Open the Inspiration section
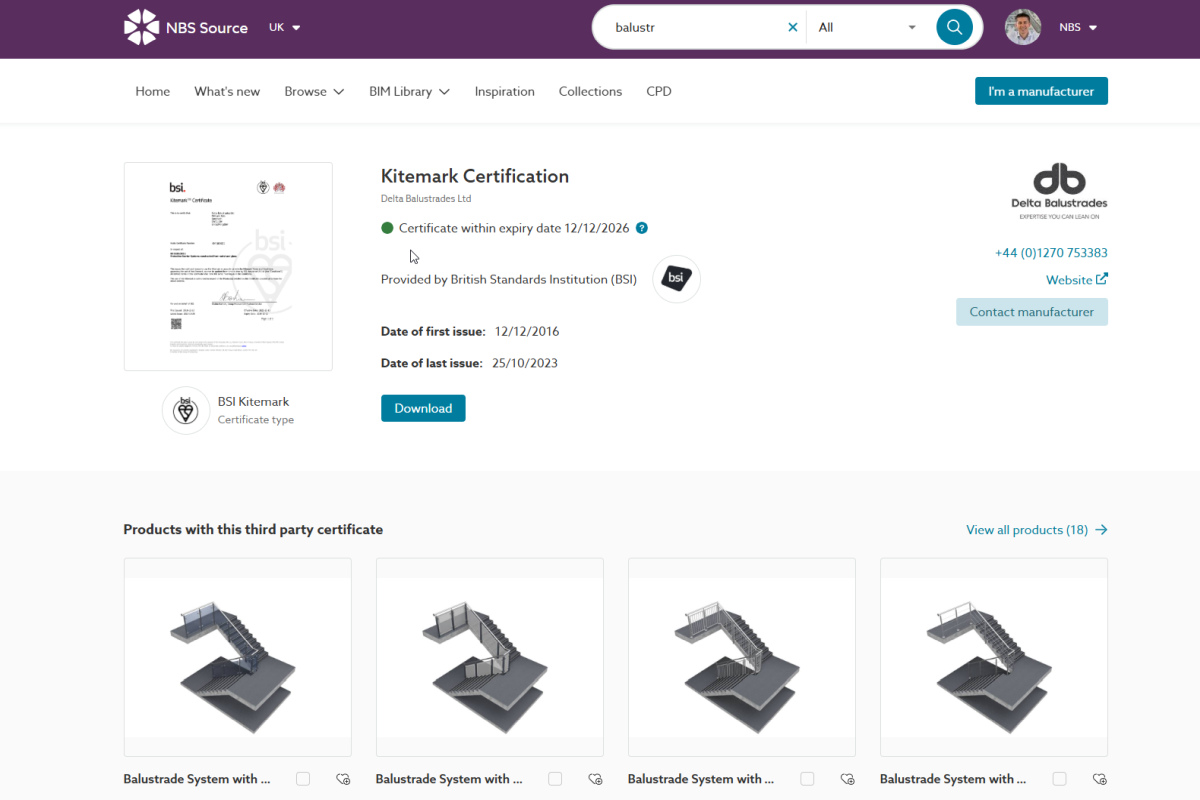Viewport: 1200px width, 800px height. click(505, 91)
